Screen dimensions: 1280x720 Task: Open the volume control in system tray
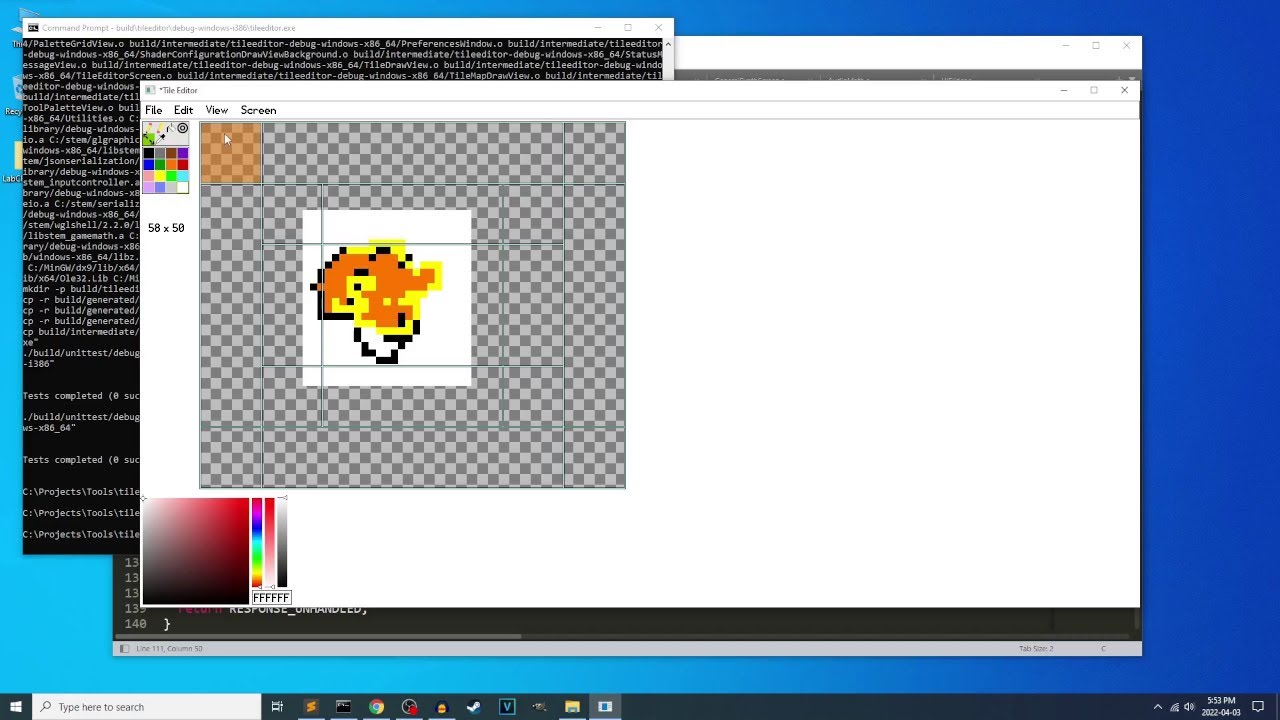[1191, 707]
